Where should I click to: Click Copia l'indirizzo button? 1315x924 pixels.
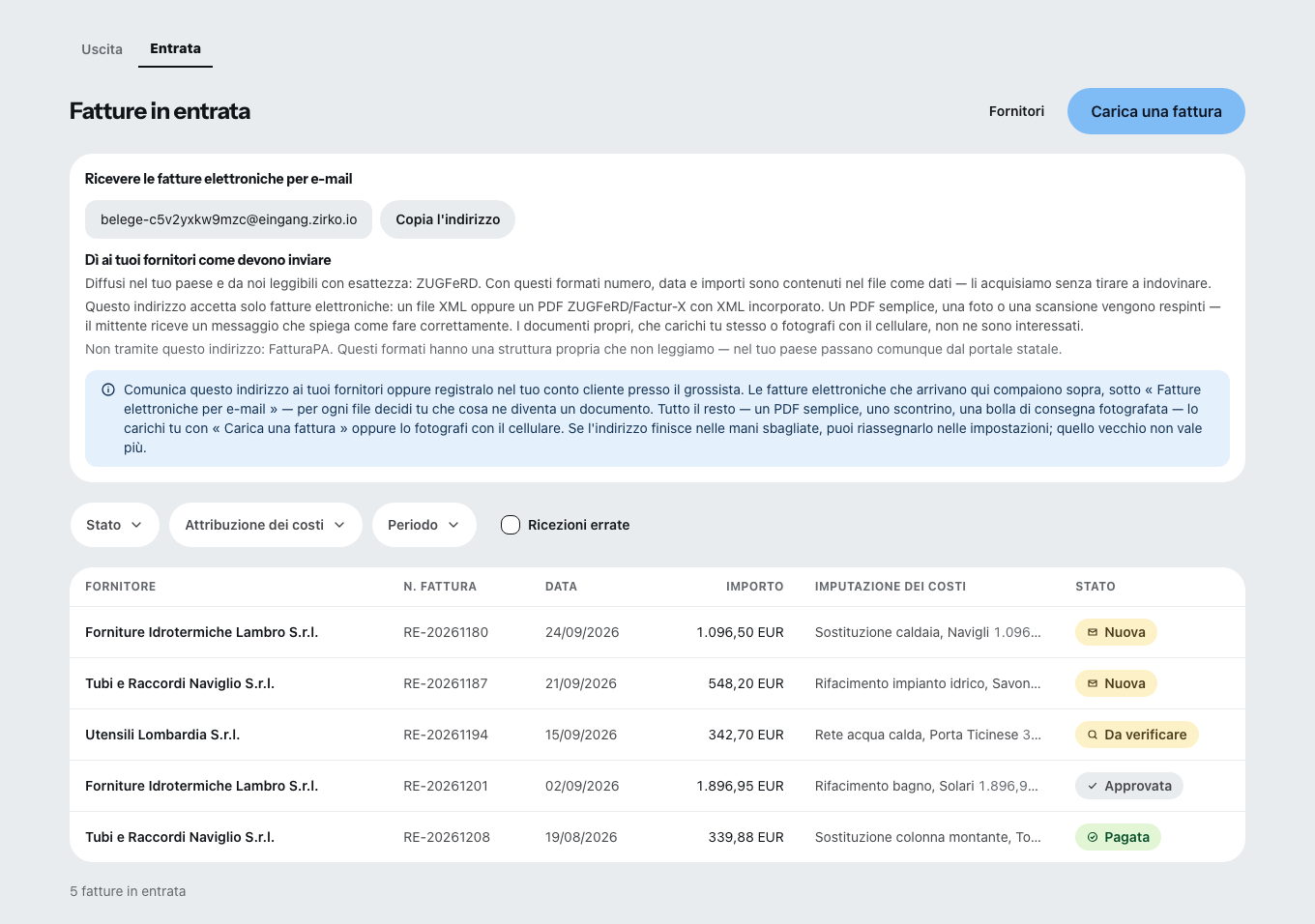[448, 219]
